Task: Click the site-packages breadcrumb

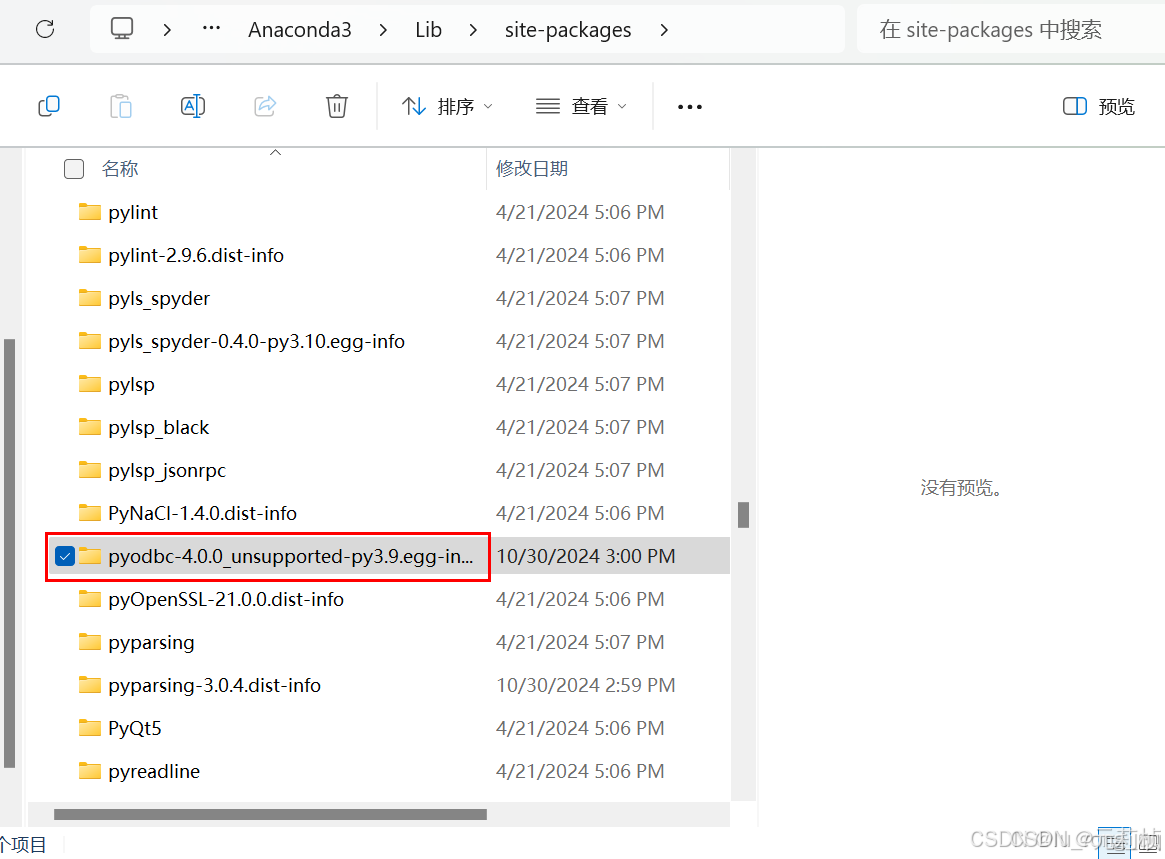Action: [568, 30]
